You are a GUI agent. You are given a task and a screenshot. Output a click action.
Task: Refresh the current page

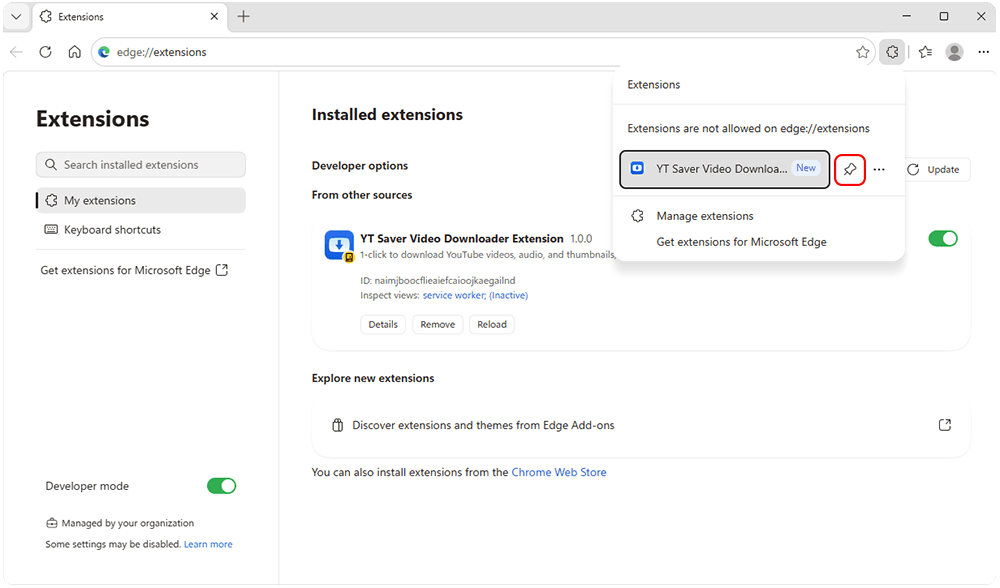[x=45, y=52]
